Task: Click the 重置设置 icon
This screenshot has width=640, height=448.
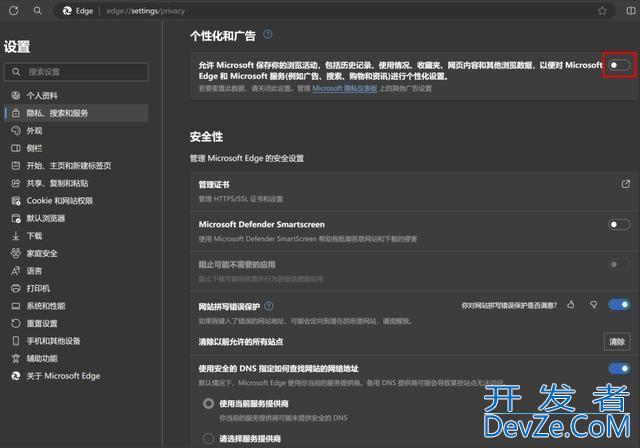Action: pos(16,324)
